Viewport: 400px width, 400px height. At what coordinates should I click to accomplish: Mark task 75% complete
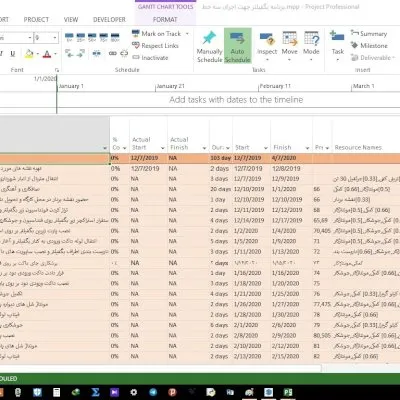[x=103, y=37]
